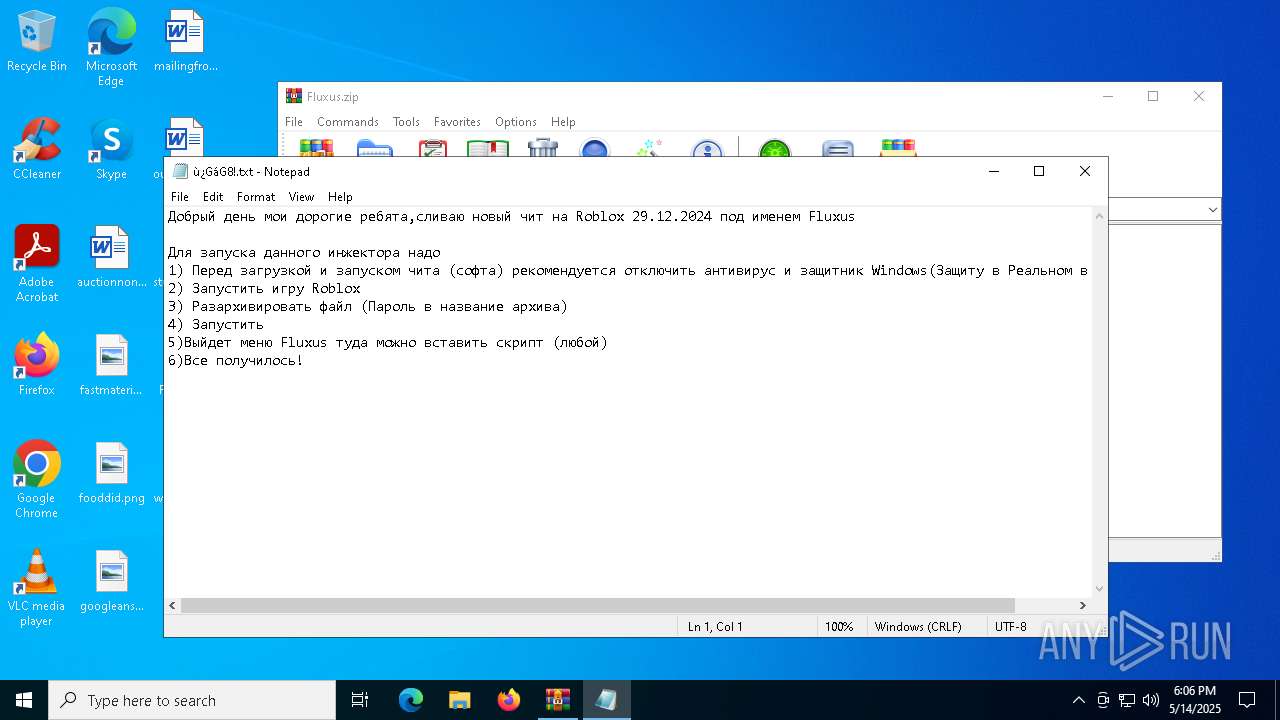Click 'Ln 1, Col 1' status bar entry
This screenshot has height=720, width=1280.
pos(715,627)
